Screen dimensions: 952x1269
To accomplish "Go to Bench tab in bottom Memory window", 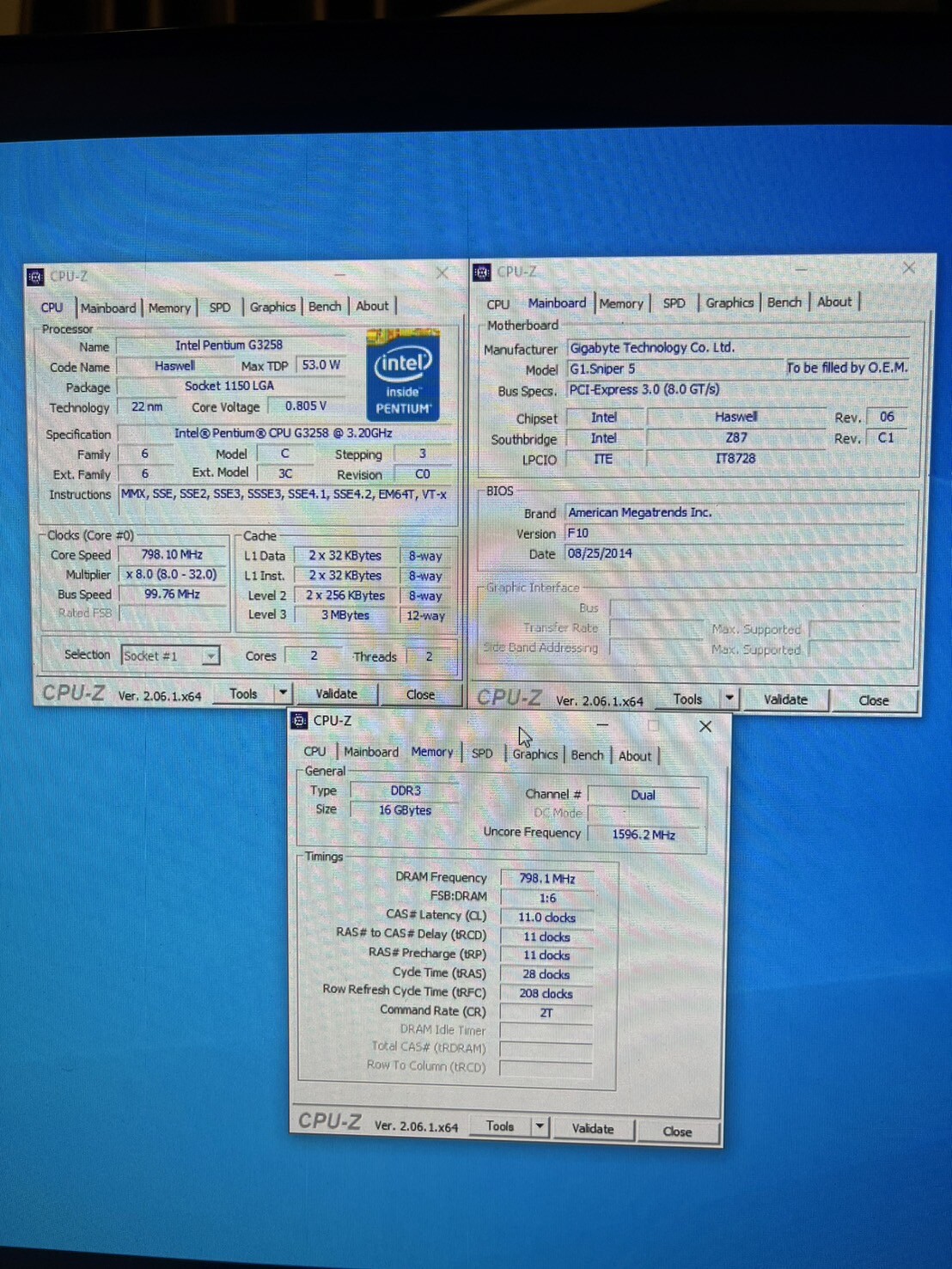I will pyautogui.click(x=588, y=755).
